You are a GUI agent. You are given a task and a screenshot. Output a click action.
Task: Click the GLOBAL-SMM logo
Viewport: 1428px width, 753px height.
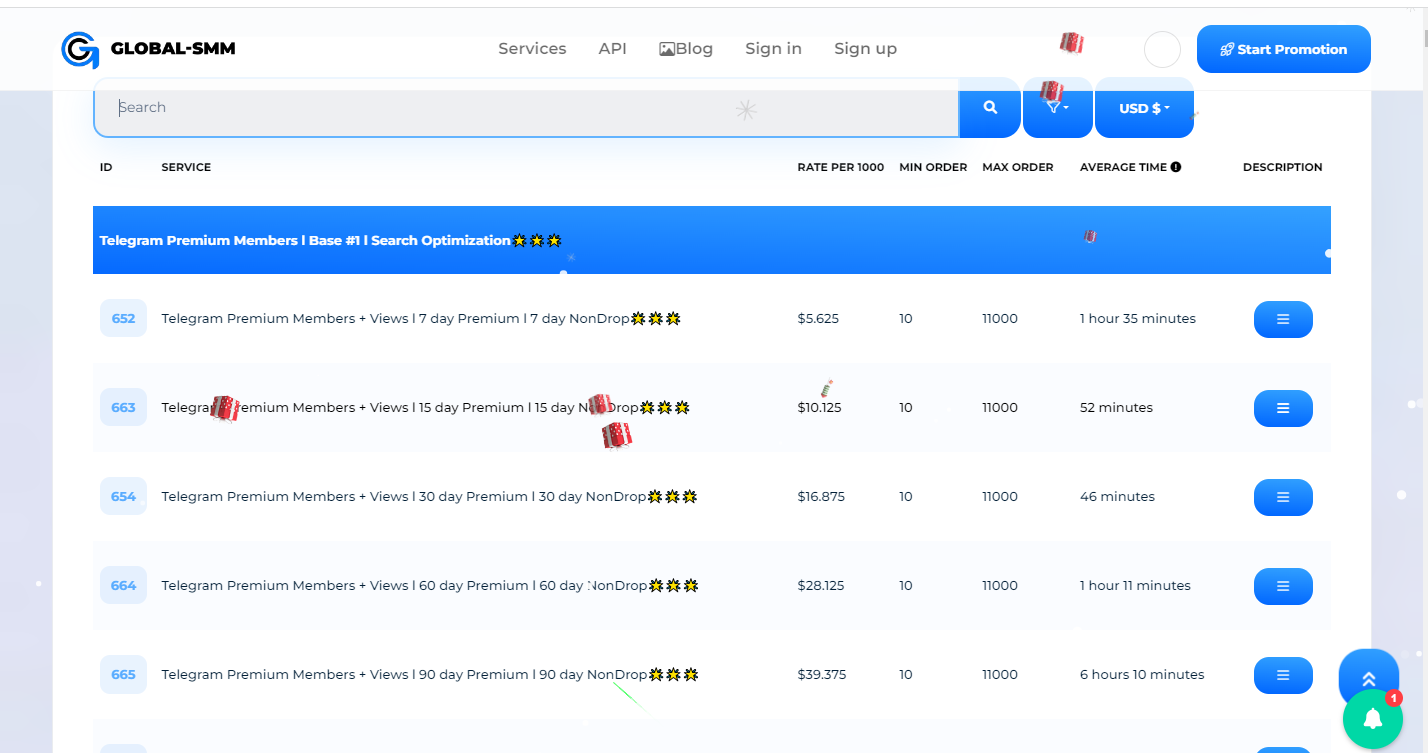pyautogui.click(x=148, y=49)
